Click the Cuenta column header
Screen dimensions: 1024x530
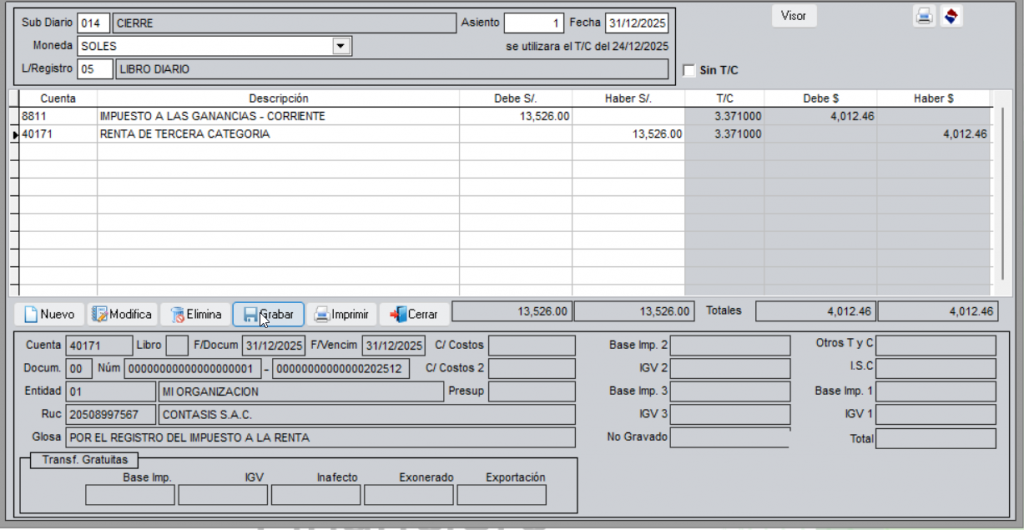pyautogui.click(x=58, y=99)
